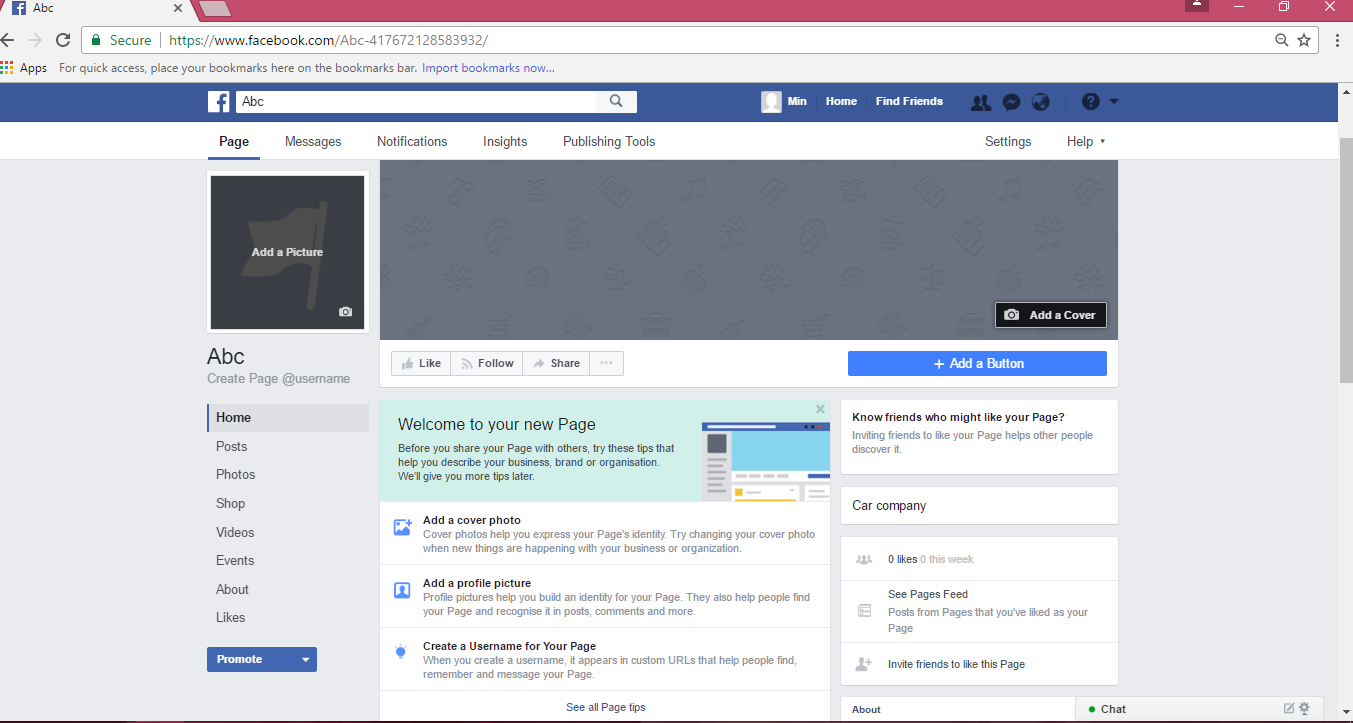
Task: Expand the Help dropdown menu
Action: (1086, 141)
